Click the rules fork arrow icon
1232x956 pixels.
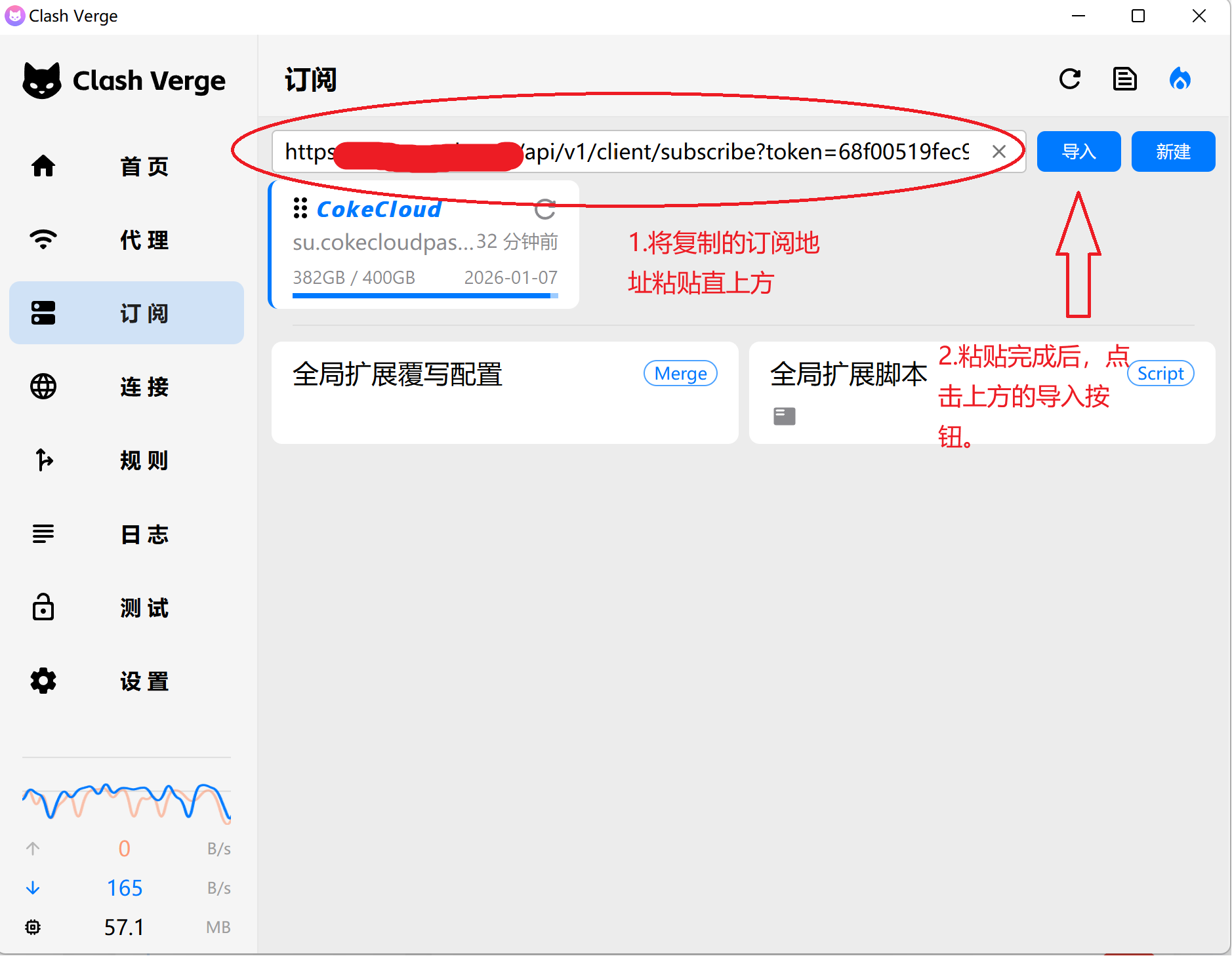pos(43,460)
